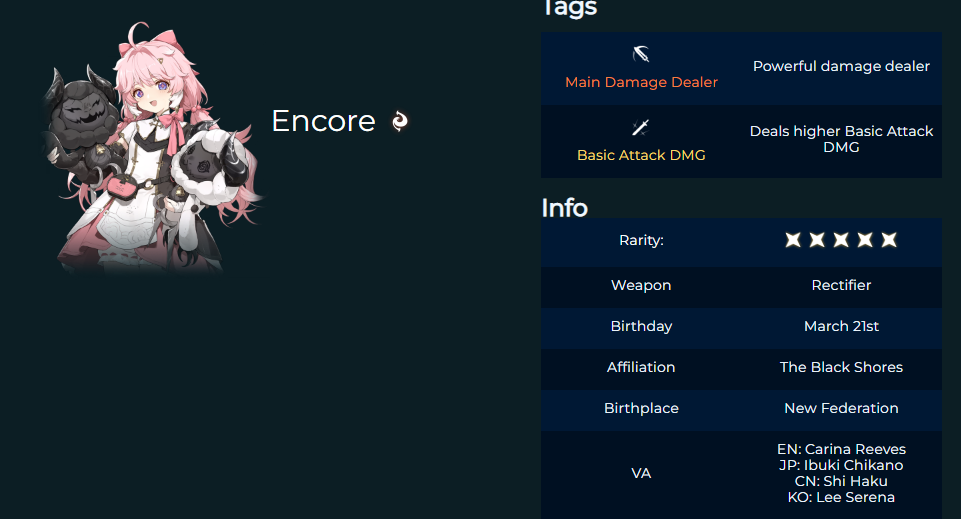This screenshot has height=519, width=961.
Task: Click the fifth rarity star
Action: 889,240
